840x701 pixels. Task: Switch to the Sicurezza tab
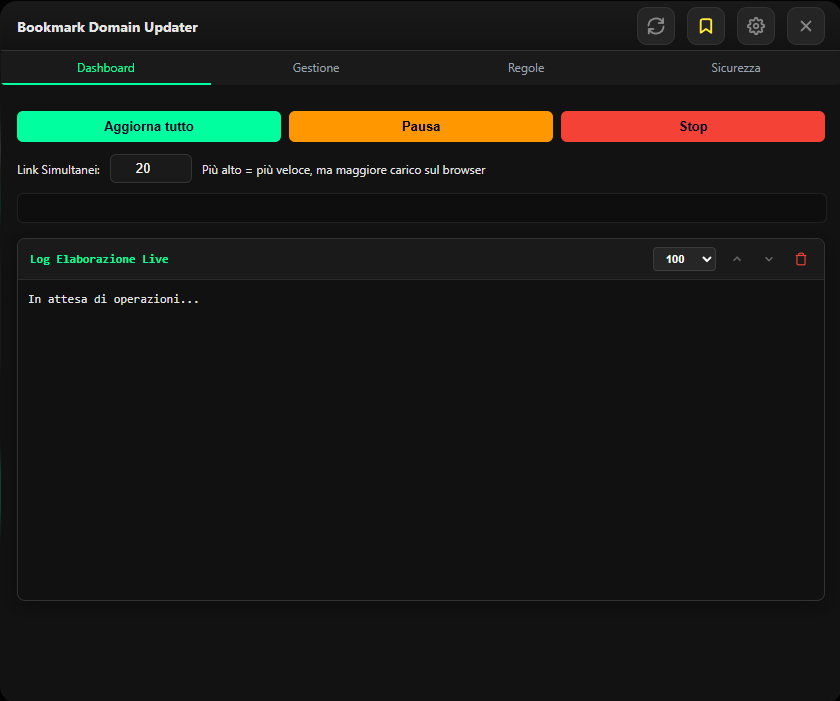[x=736, y=68]
